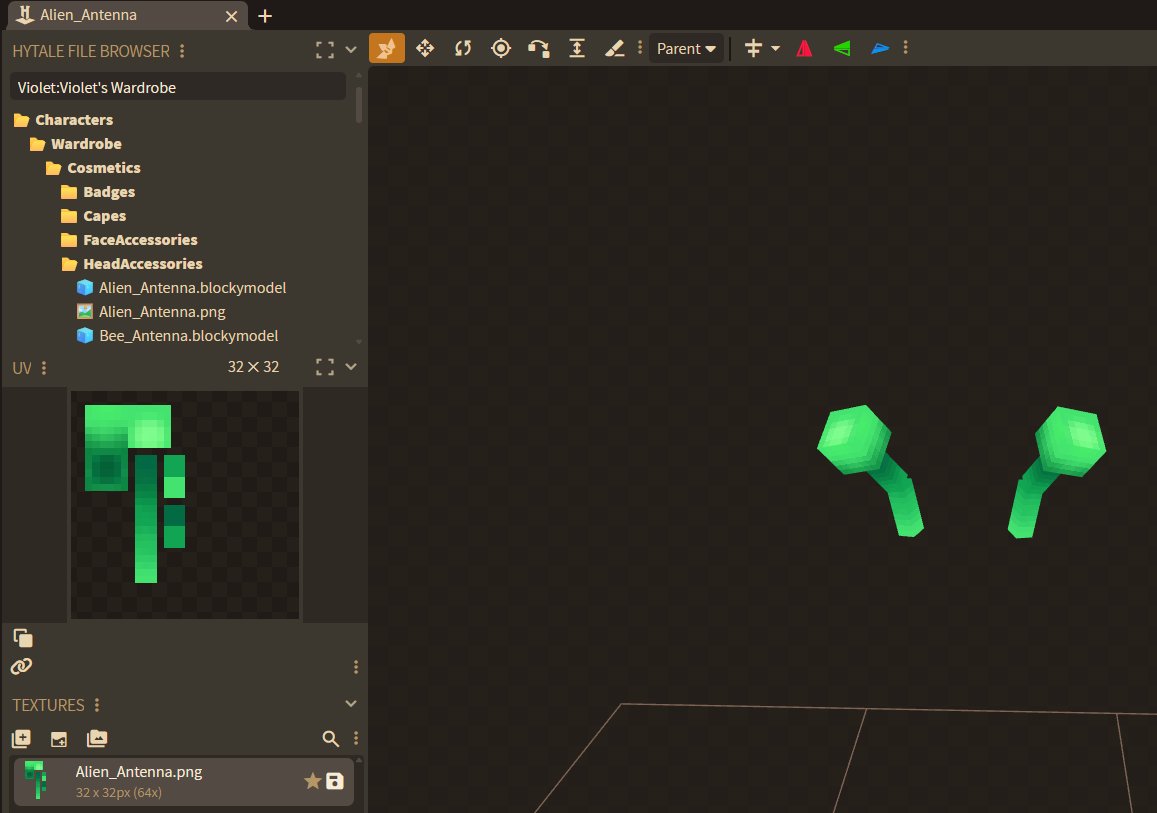Select the Pivot tool
1157x813 pixels.
pyautogui.click(x=501, y=49)
